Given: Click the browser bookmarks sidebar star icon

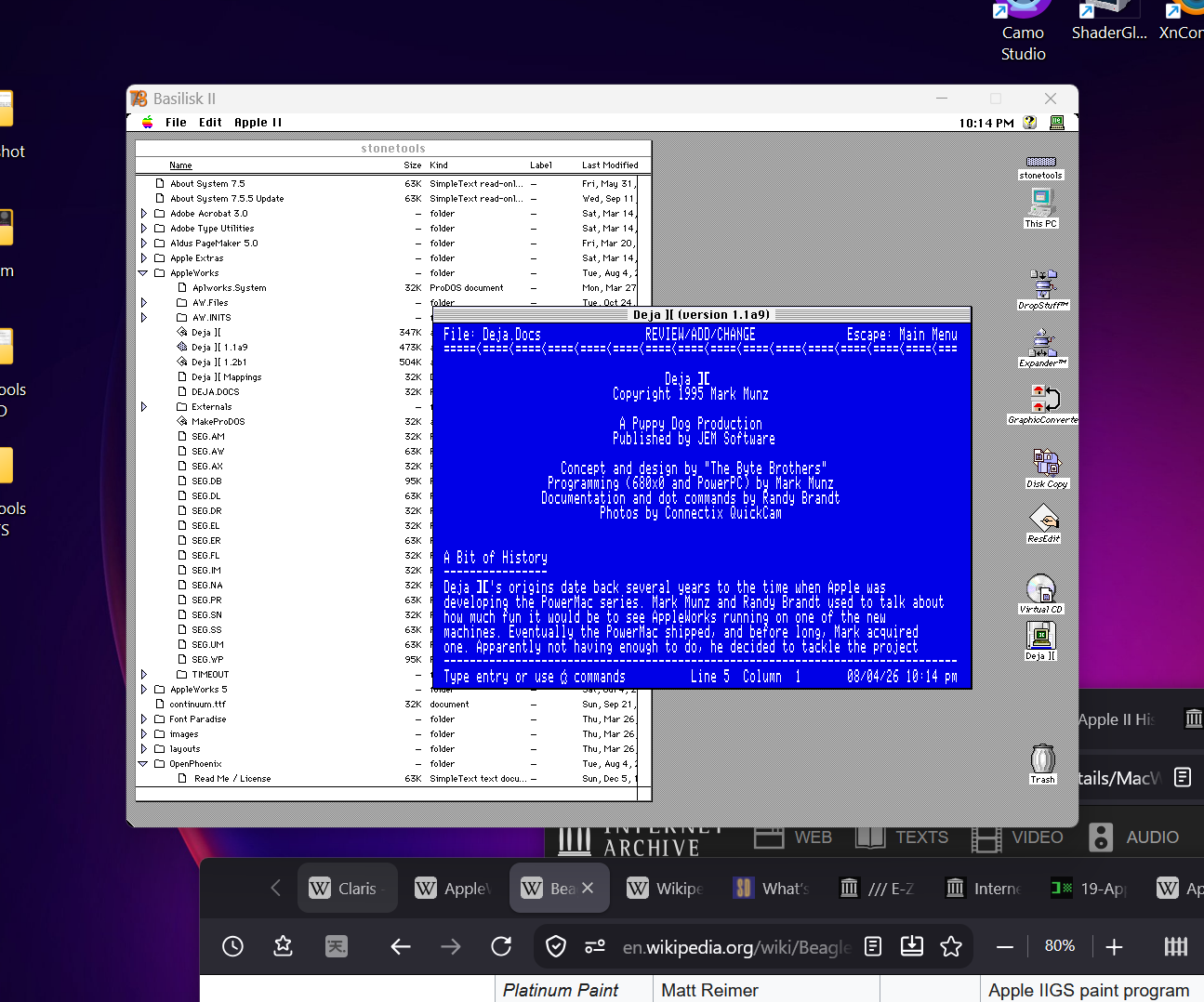Looking at the screenshot, I should 283,946.
